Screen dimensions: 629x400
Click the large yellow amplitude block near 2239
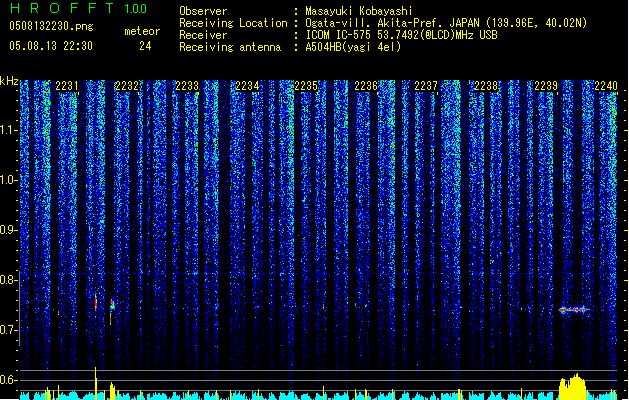pyautogui.click(x=573, y=387)
